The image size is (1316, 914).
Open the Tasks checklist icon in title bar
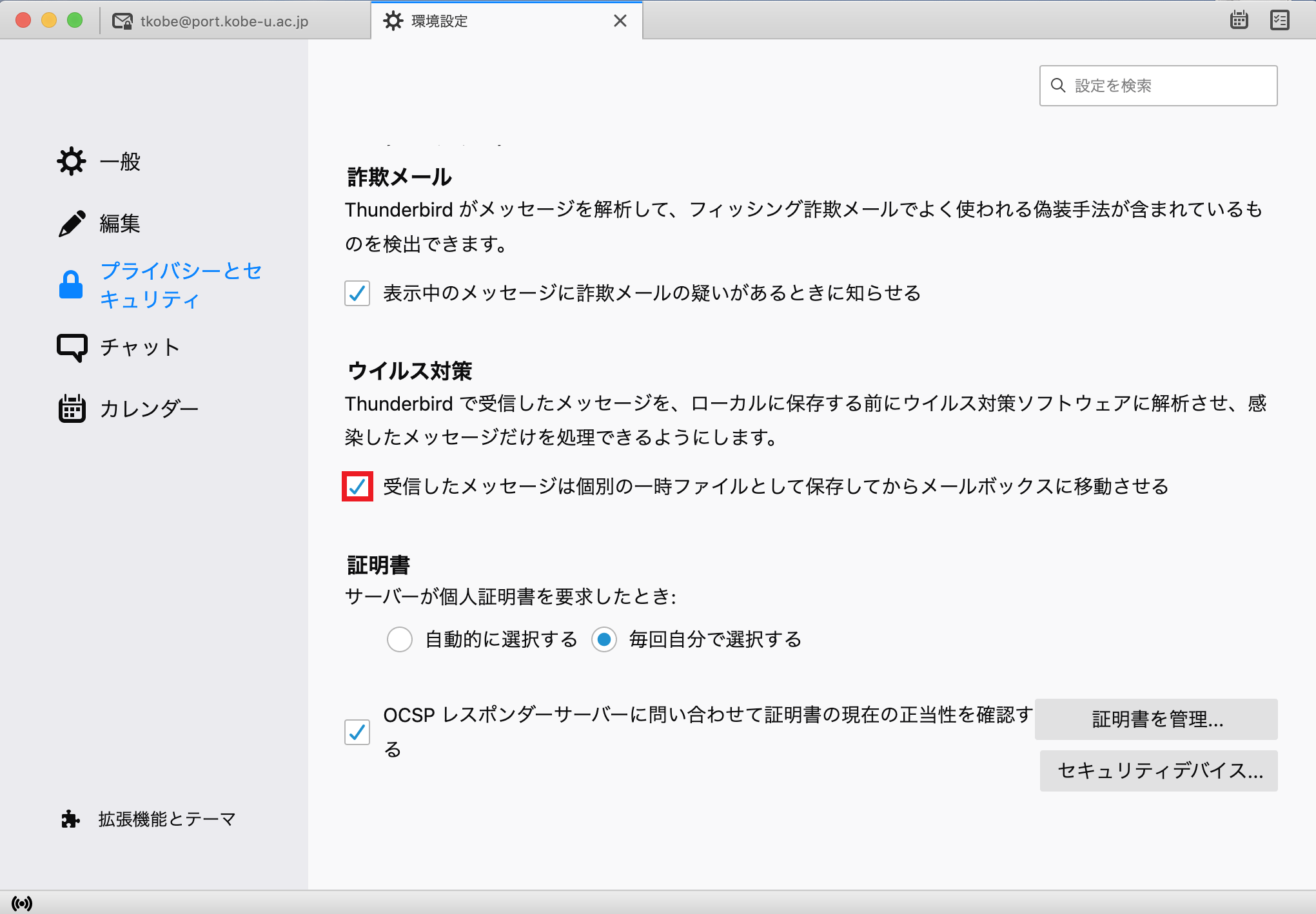(1279, 20)
